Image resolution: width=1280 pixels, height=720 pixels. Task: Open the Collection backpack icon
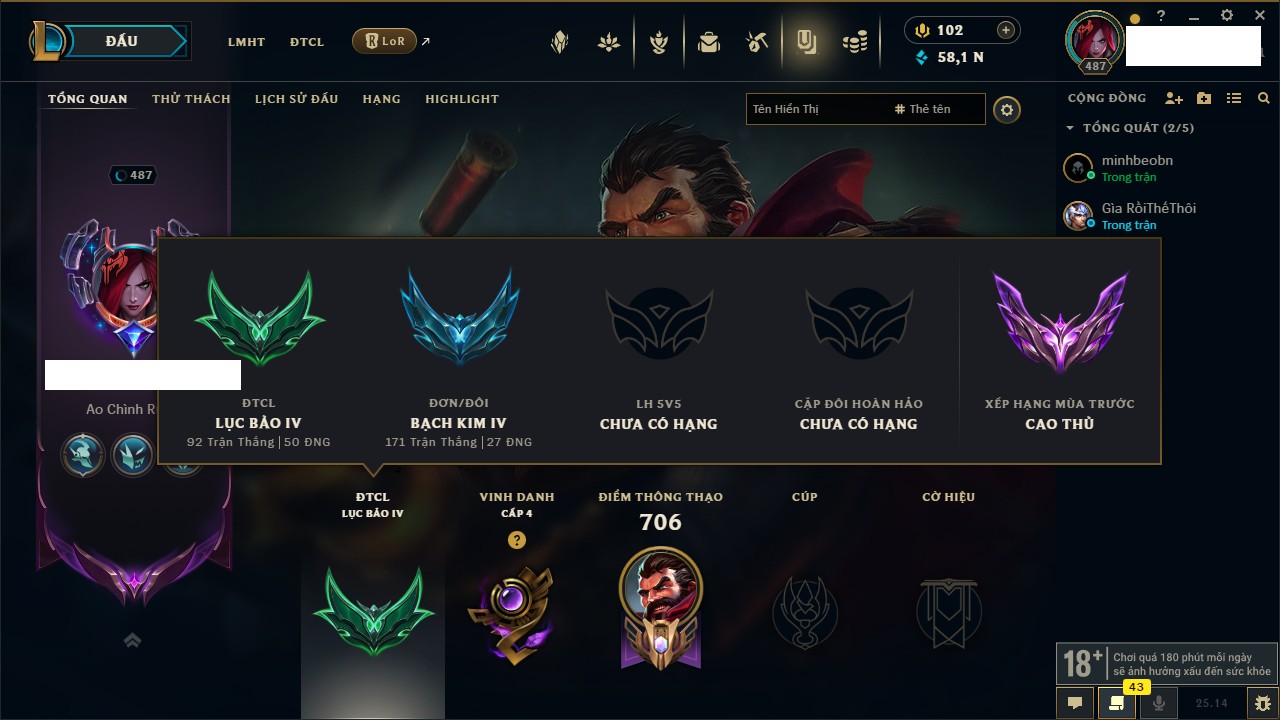click(709, 42)
